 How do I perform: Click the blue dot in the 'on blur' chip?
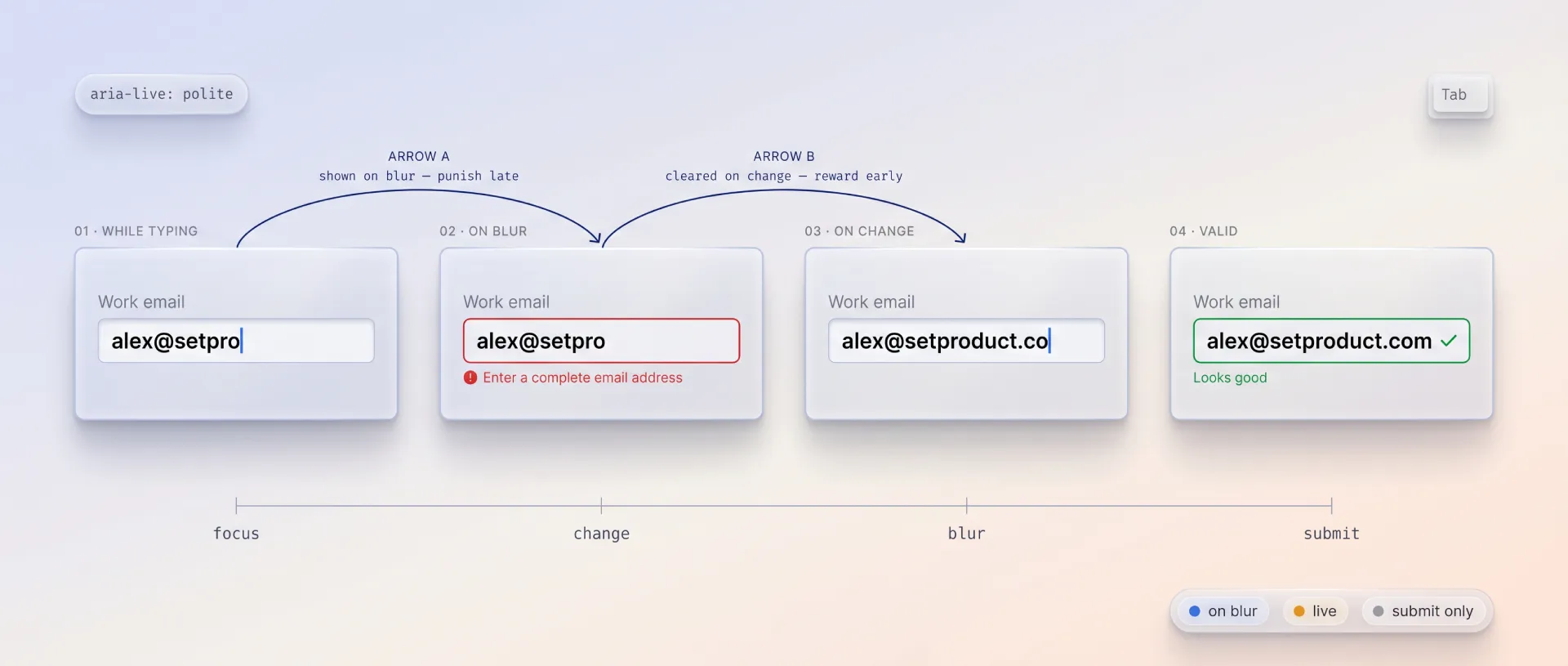point(1194,611)
